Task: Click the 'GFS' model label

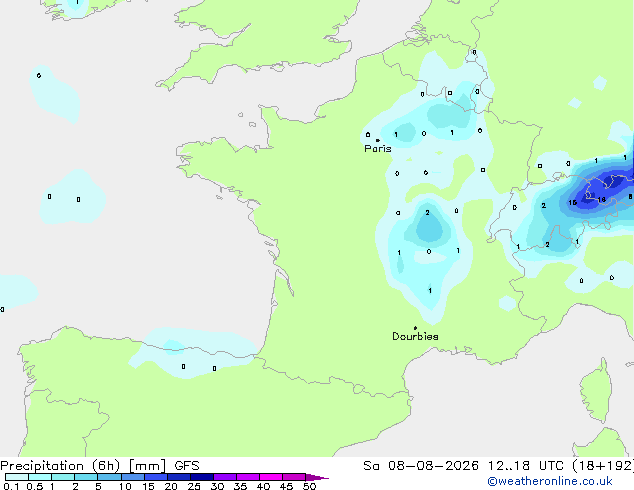Action: click(x=187, y=466)
